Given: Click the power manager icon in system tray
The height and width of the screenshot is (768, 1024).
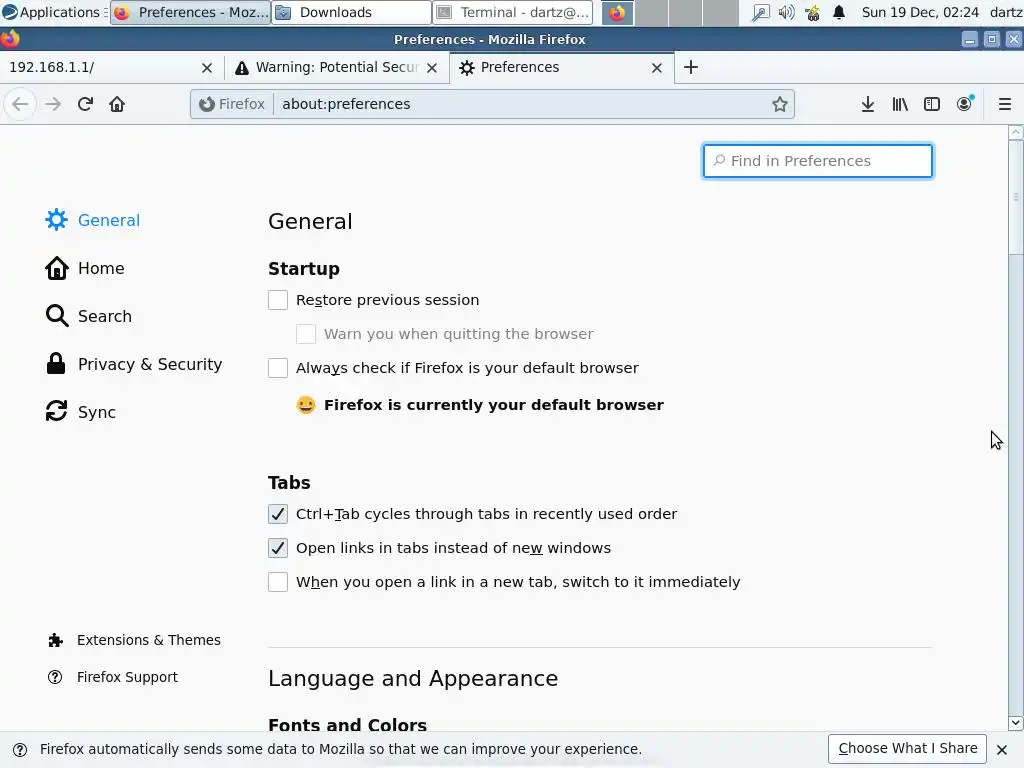Looking at the screenshot, I should pos(812,12).
